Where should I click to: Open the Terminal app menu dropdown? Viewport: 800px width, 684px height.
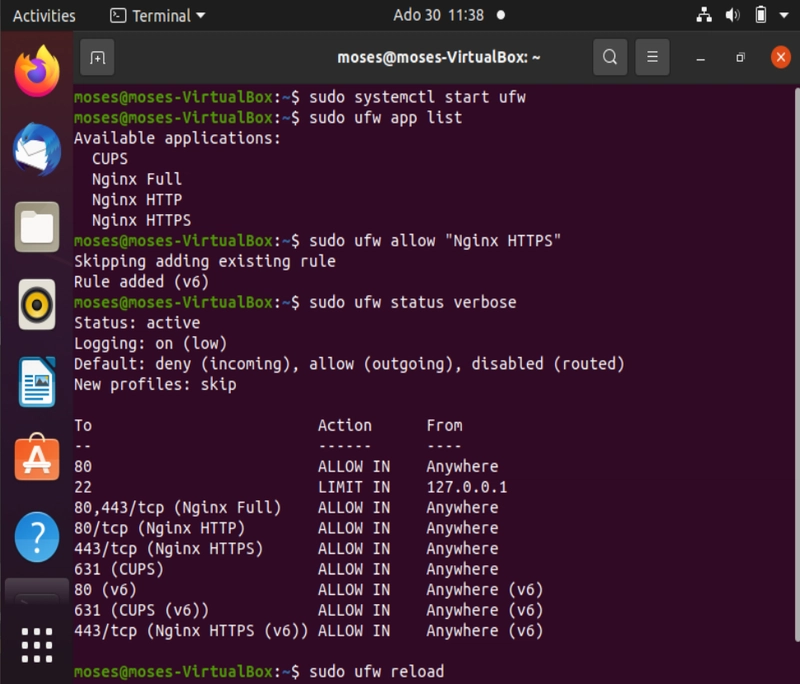(x=158, y=16)
